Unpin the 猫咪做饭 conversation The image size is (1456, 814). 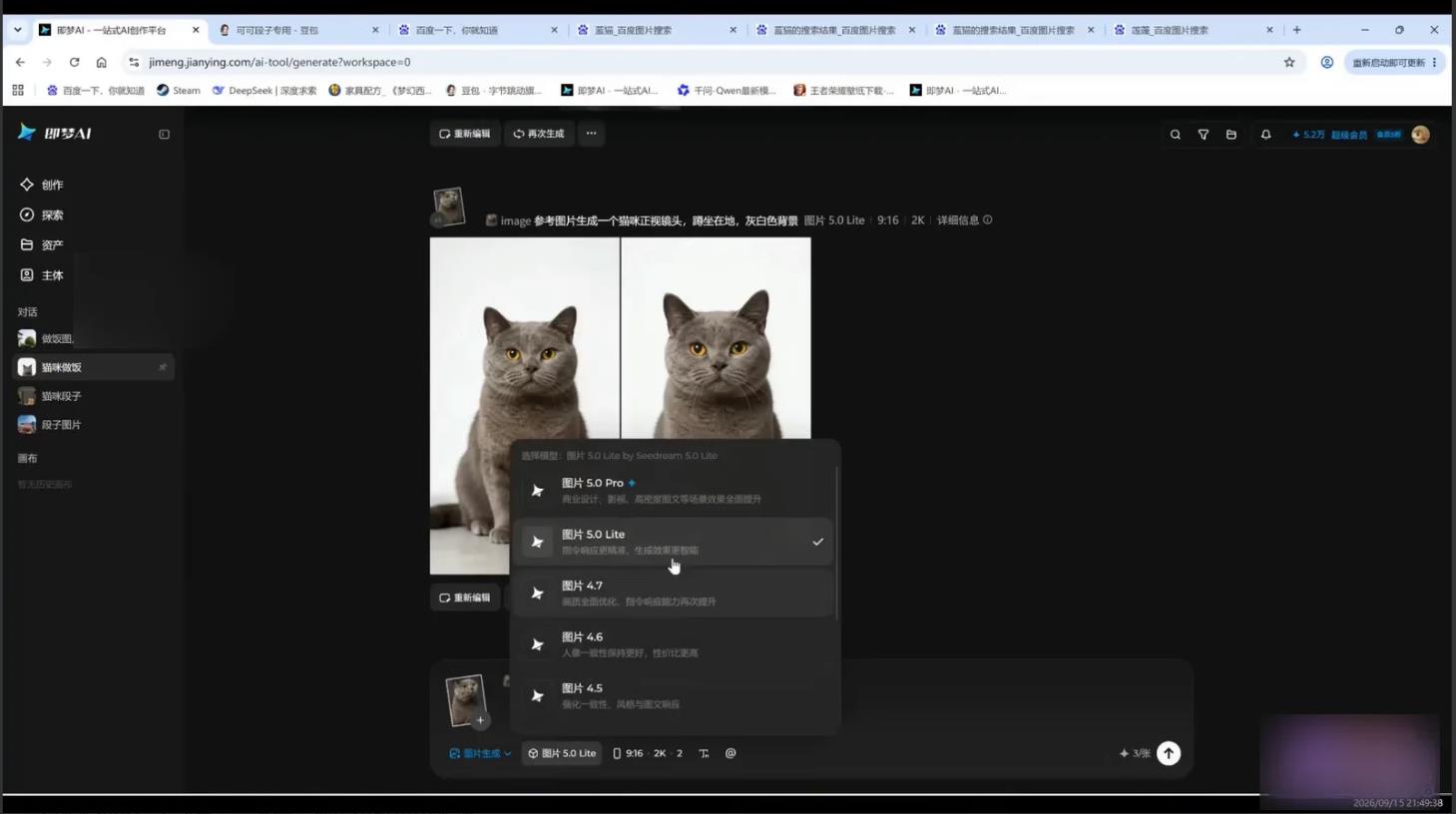(163, 367)
